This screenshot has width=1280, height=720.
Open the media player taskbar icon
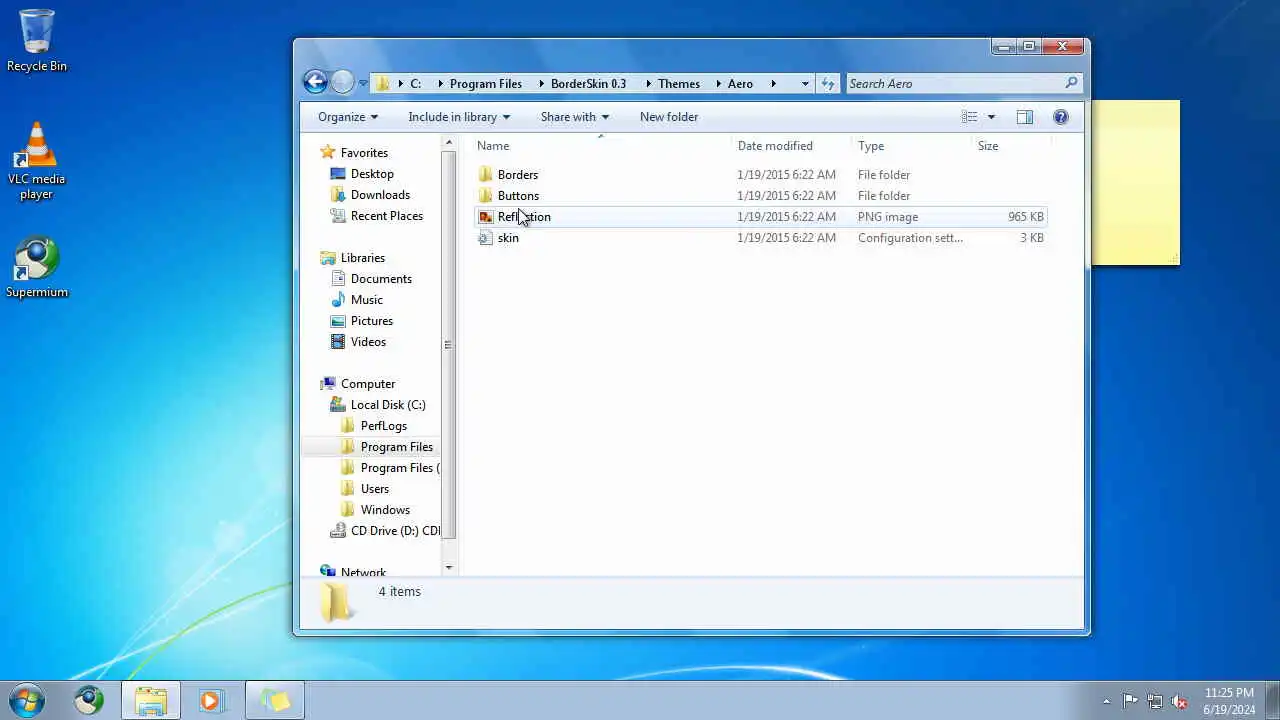click(x=211, y=701)
